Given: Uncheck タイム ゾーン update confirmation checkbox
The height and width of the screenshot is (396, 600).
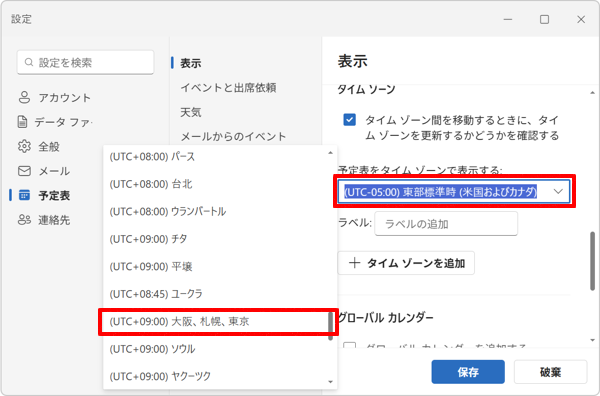Looking at the screenshot, I should (x=349, y=120).
